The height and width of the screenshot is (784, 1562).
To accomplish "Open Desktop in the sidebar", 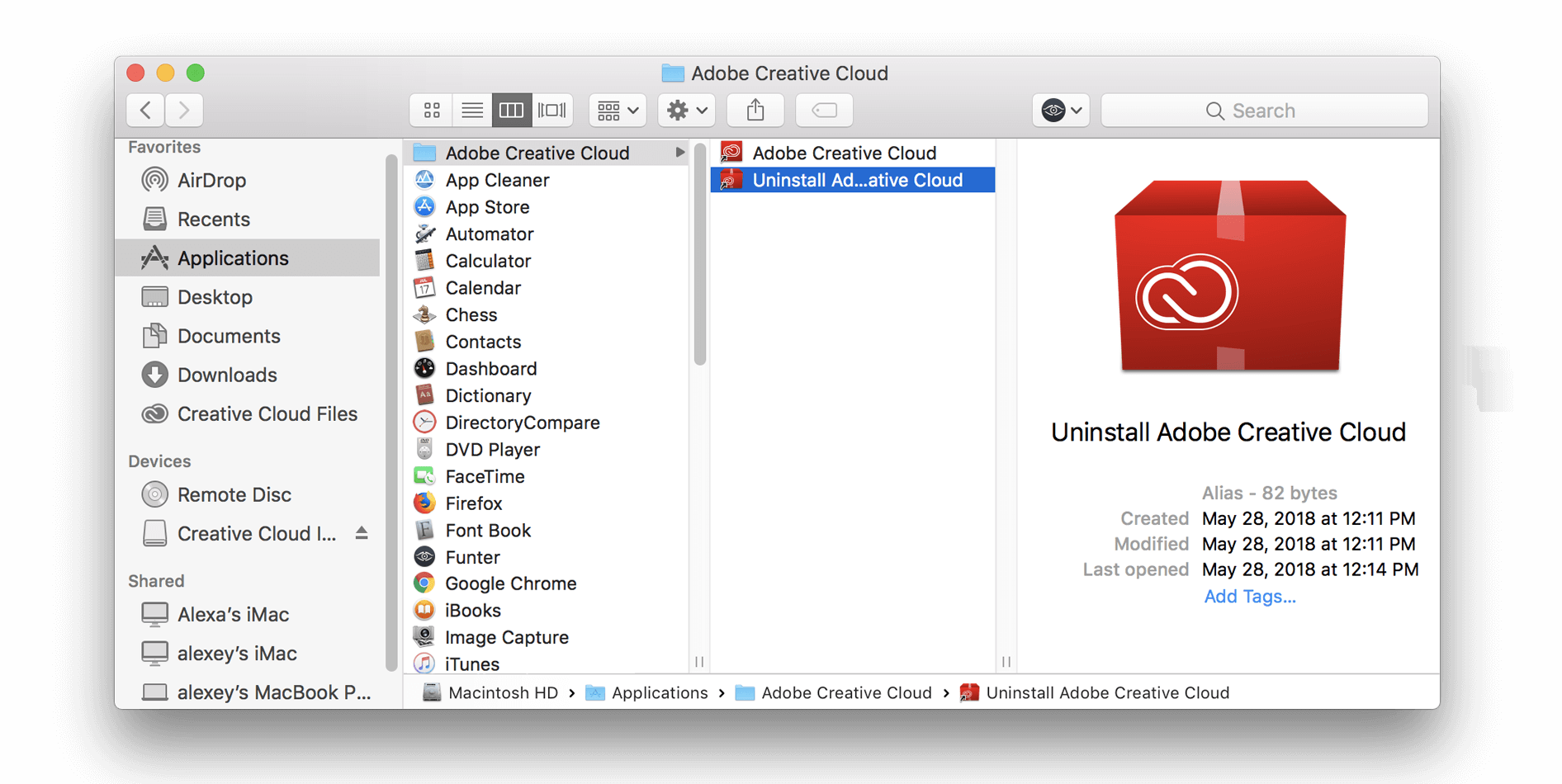I will point(248,296).
